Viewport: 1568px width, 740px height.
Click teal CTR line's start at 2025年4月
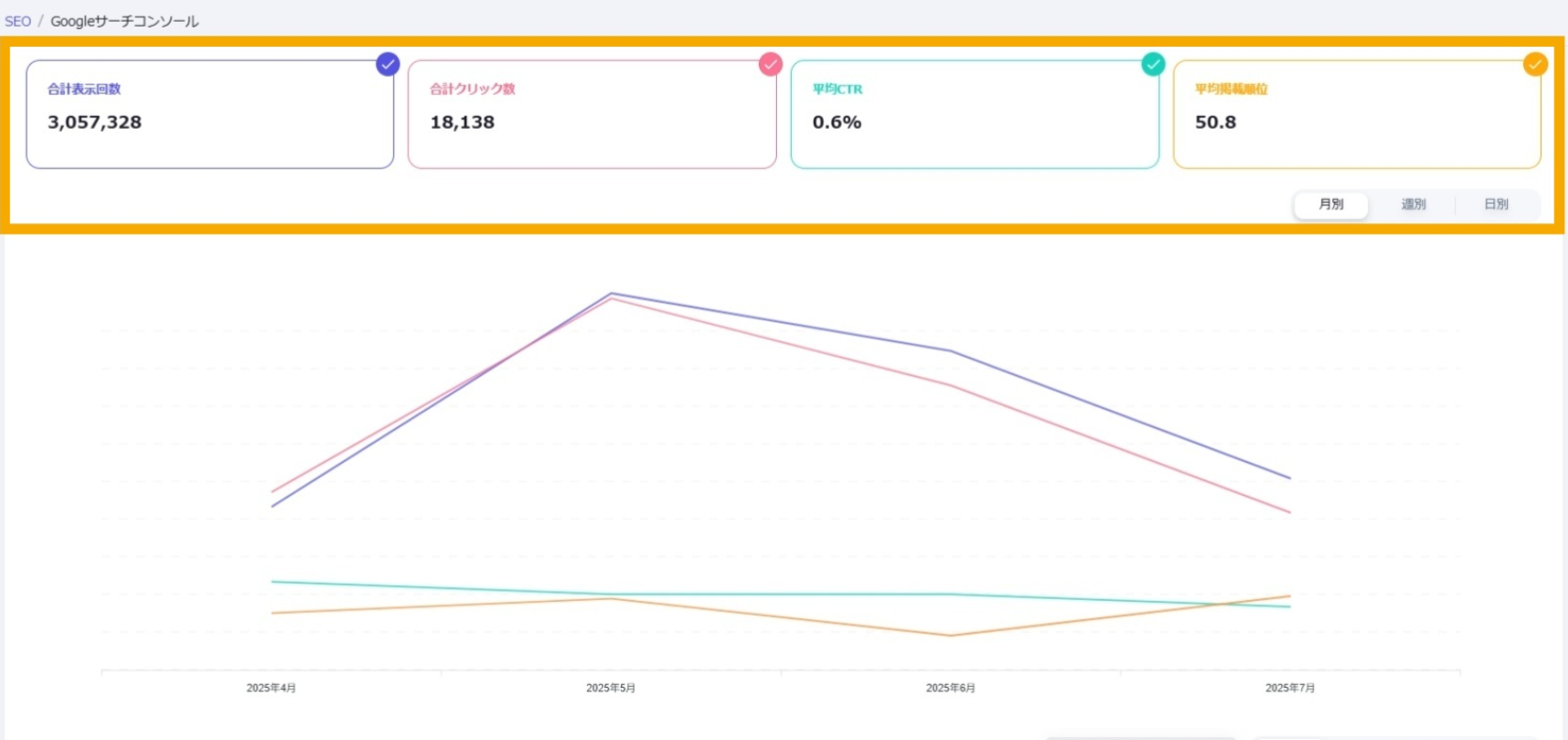pos(272,582)
